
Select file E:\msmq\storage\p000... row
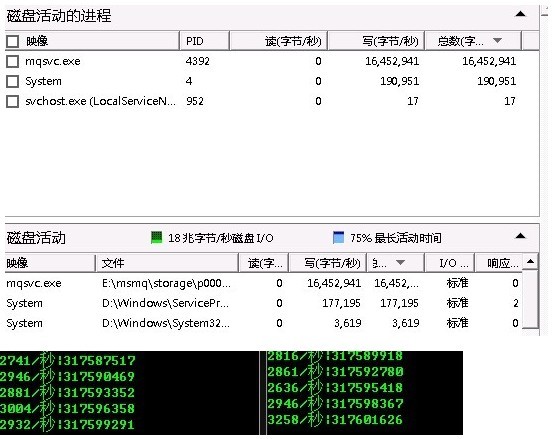click(166, 283)
